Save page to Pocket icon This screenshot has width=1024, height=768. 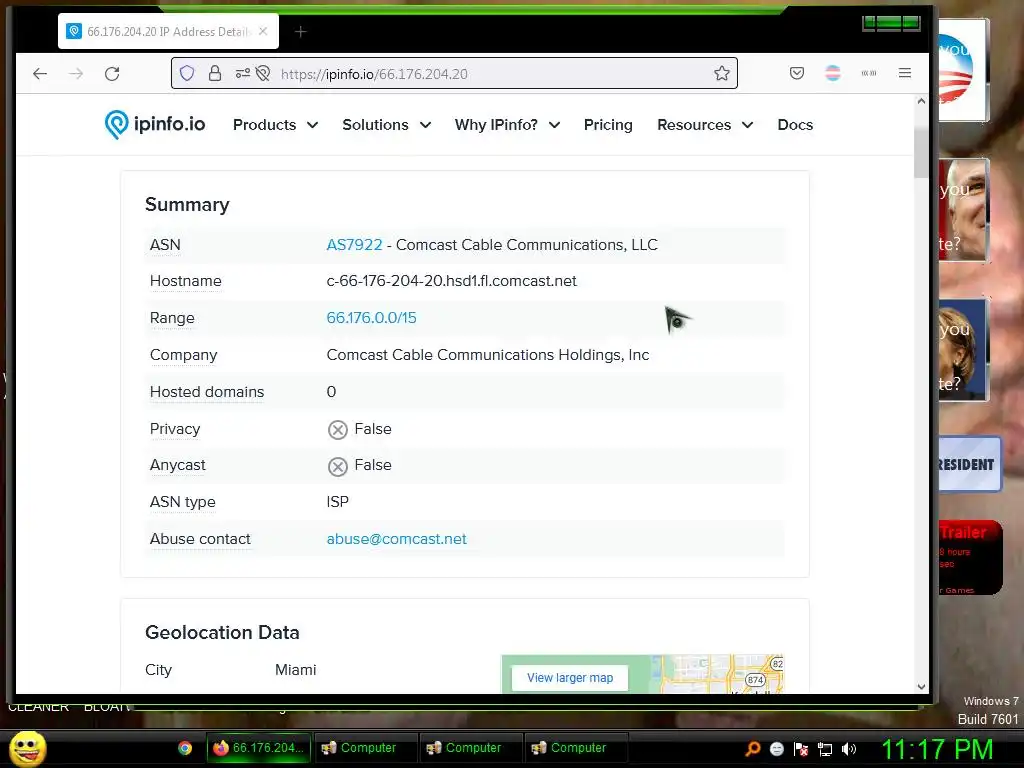(x=797, y=73)
